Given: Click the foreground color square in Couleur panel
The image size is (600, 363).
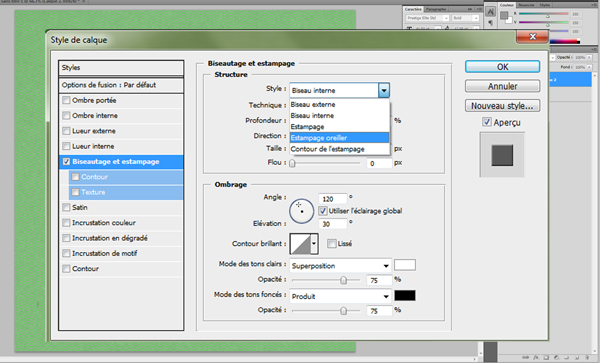Looking at the screenshot, I should (504, 15).
